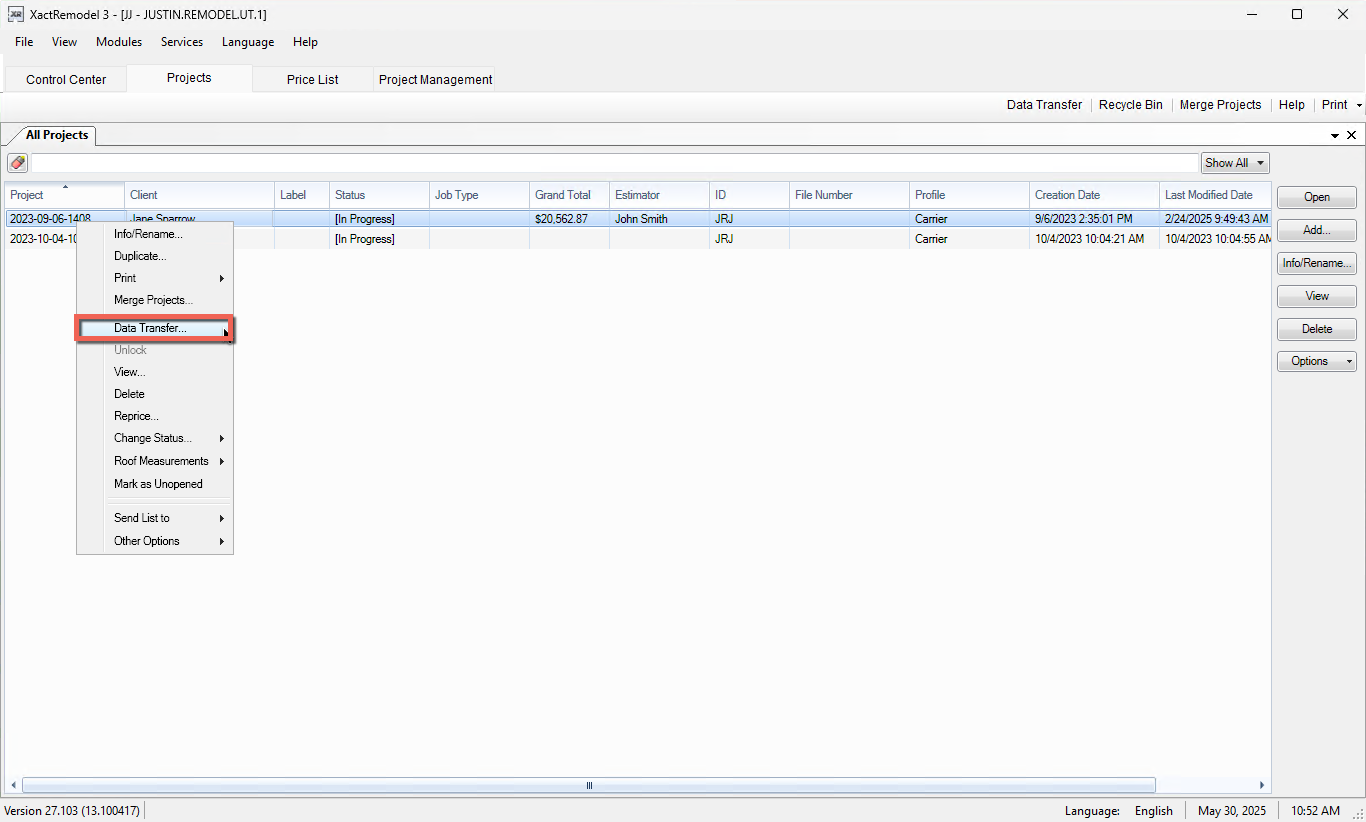Click the Delete side button
Viewport: 1366px width, 822px height.
(1317, 329)
